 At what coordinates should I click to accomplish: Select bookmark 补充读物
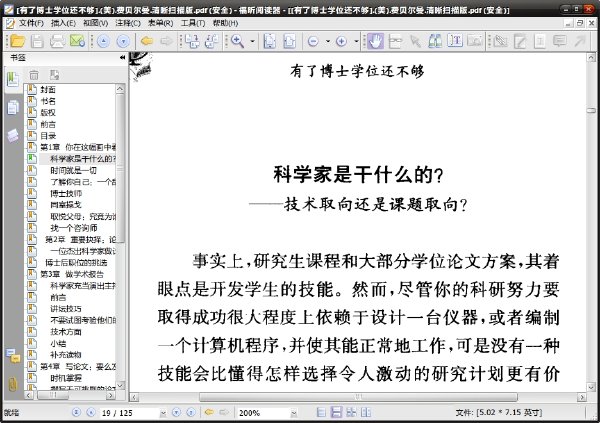click(66, 355)
